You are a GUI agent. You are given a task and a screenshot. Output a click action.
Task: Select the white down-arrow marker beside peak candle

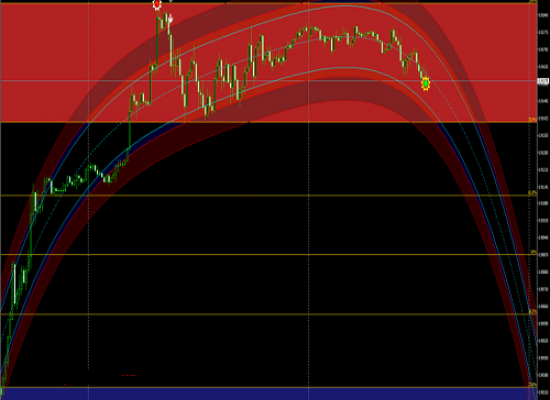pyautogui.click(x=170, y=19)
